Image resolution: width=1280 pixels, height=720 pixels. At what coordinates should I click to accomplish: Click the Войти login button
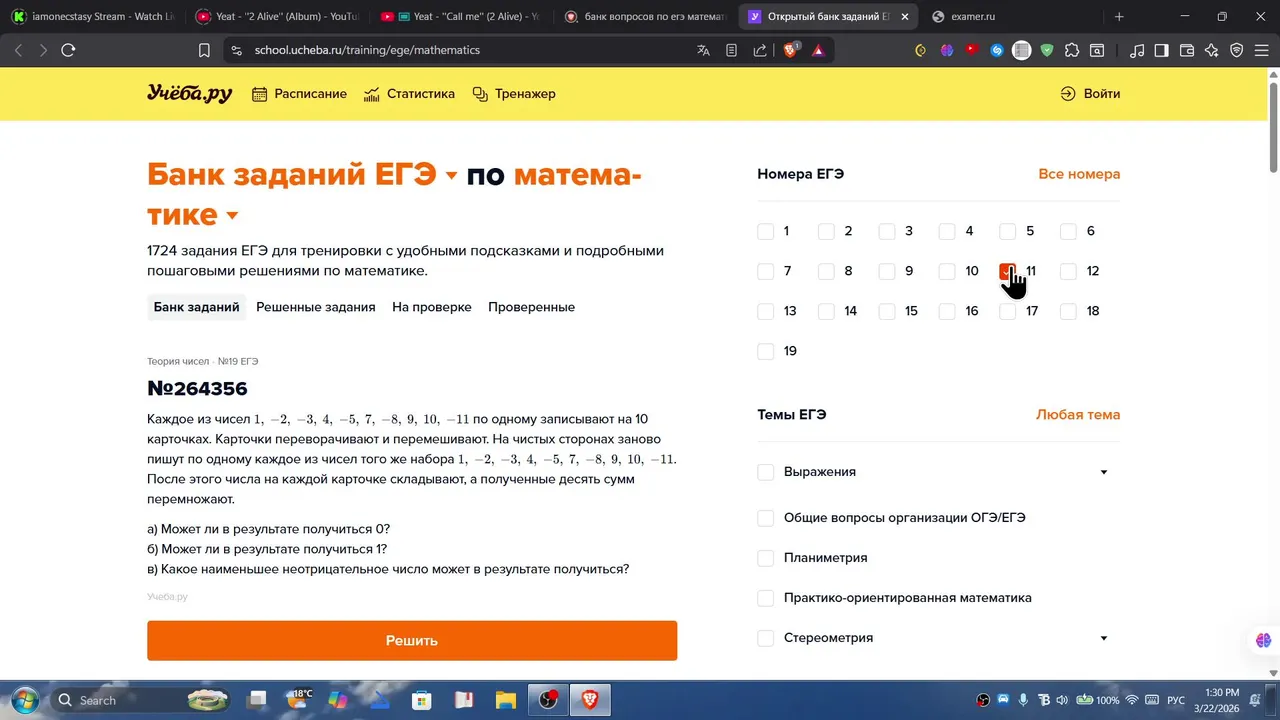(x=1090, y=94)
